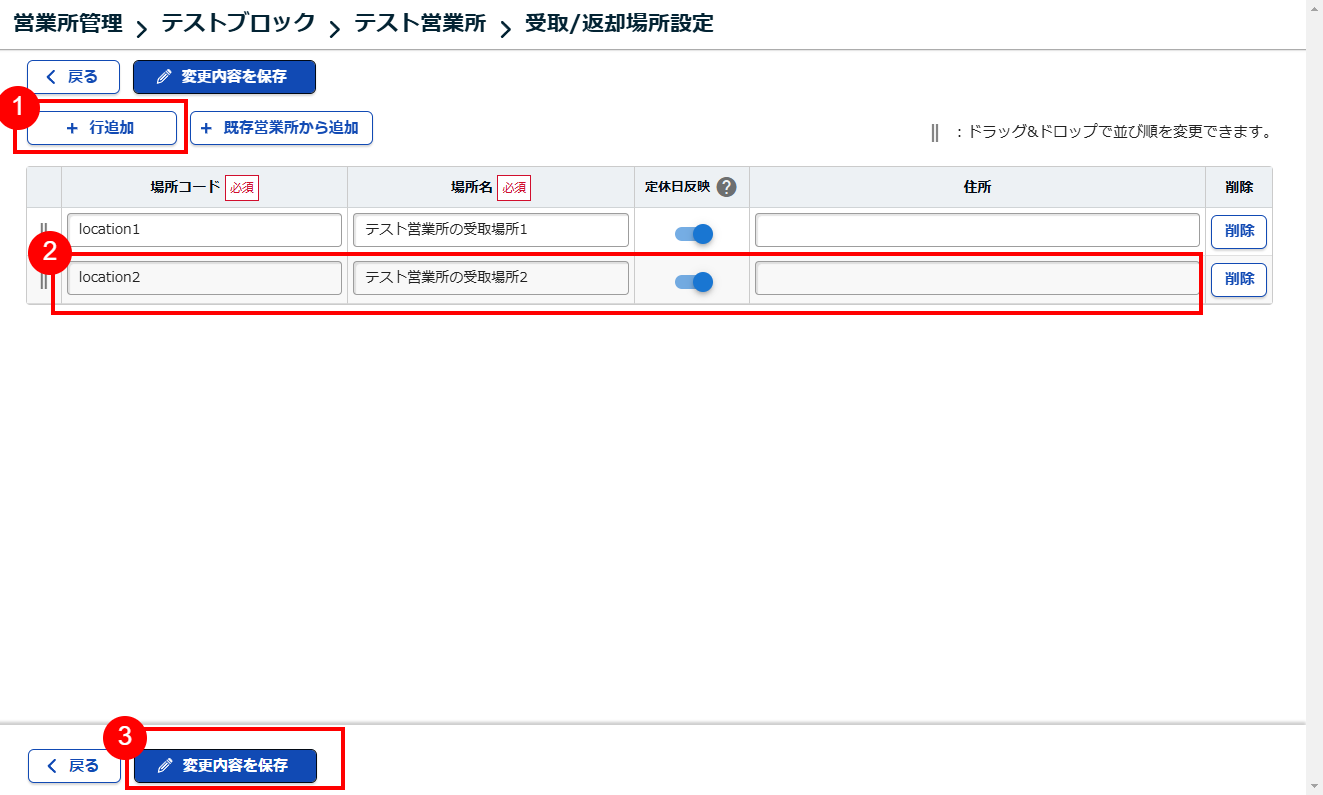1323x795 pixels.
Task: Select テスト営業所 breadcrumb item
Action: point(420,23)
